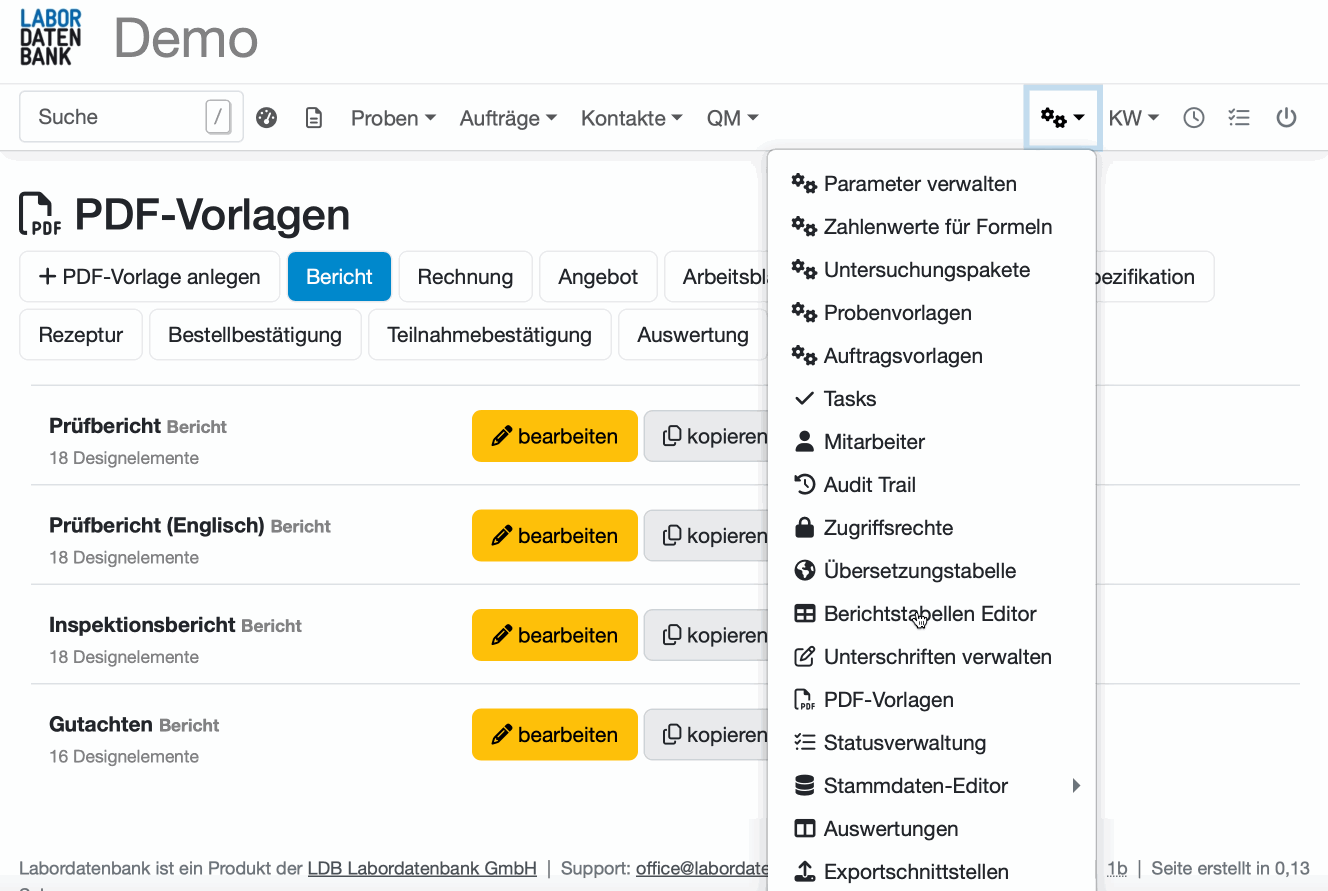Open the Proben dropdown
This screenshot has width=1328, height=891.
point(393,117)
